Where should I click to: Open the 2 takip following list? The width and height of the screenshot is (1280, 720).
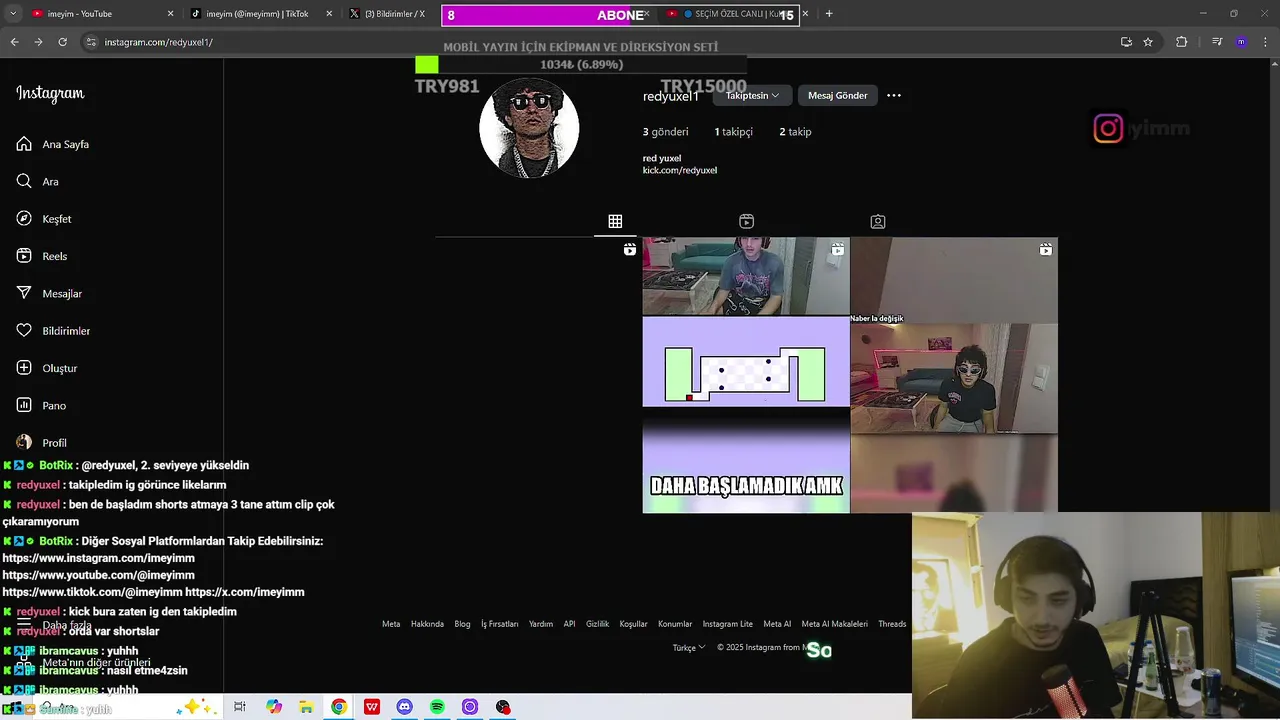pyautogui.click(x=795, y=132)
